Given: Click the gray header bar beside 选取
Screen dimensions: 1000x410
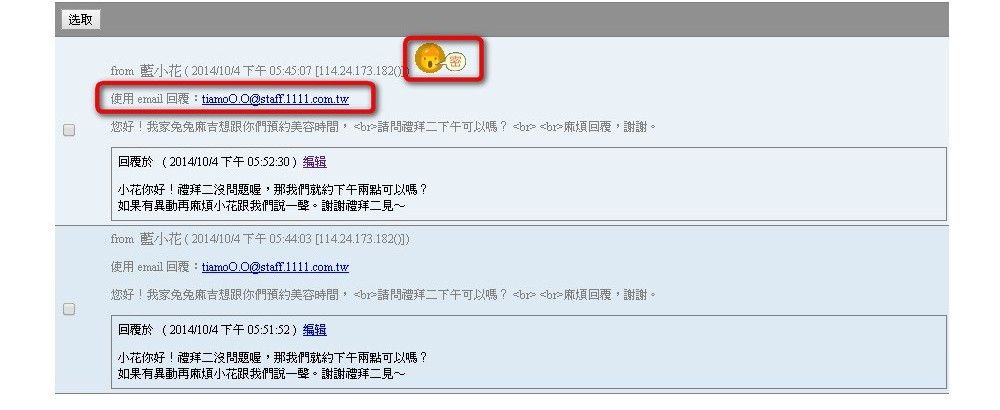Looking at the screenshot, I should (x=523, y=20).
